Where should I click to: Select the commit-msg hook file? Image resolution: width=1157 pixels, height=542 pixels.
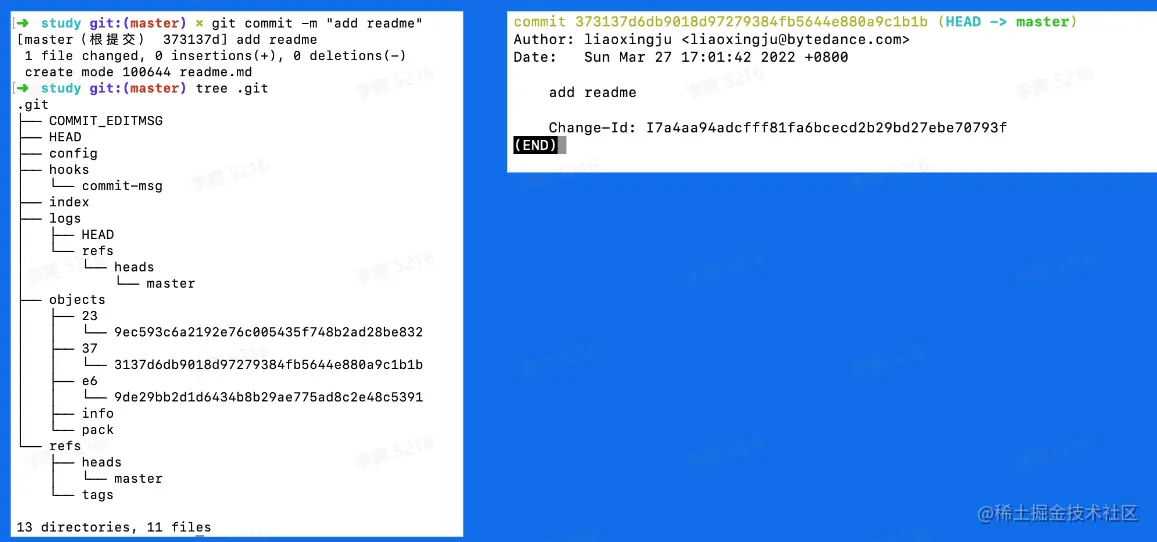point(122,186)
